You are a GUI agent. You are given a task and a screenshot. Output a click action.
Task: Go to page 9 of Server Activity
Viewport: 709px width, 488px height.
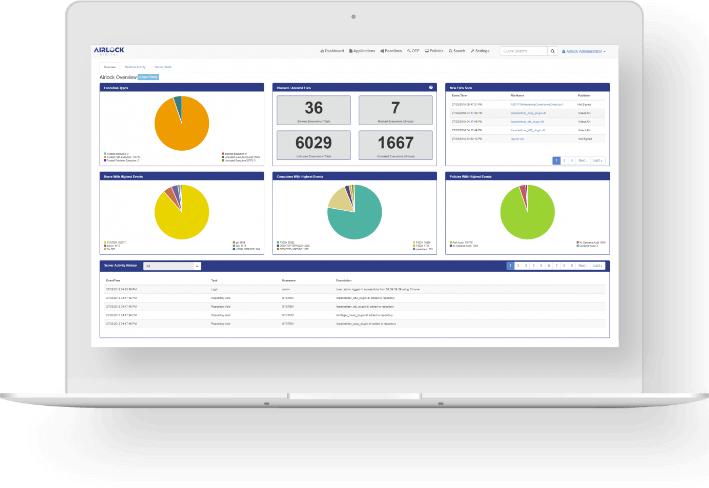point(572,266)
